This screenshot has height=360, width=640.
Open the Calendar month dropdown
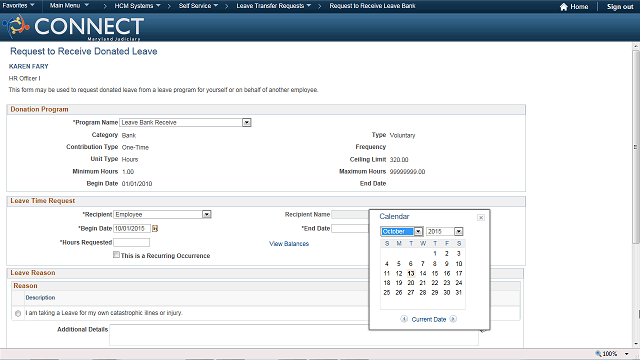pos(418,231)
